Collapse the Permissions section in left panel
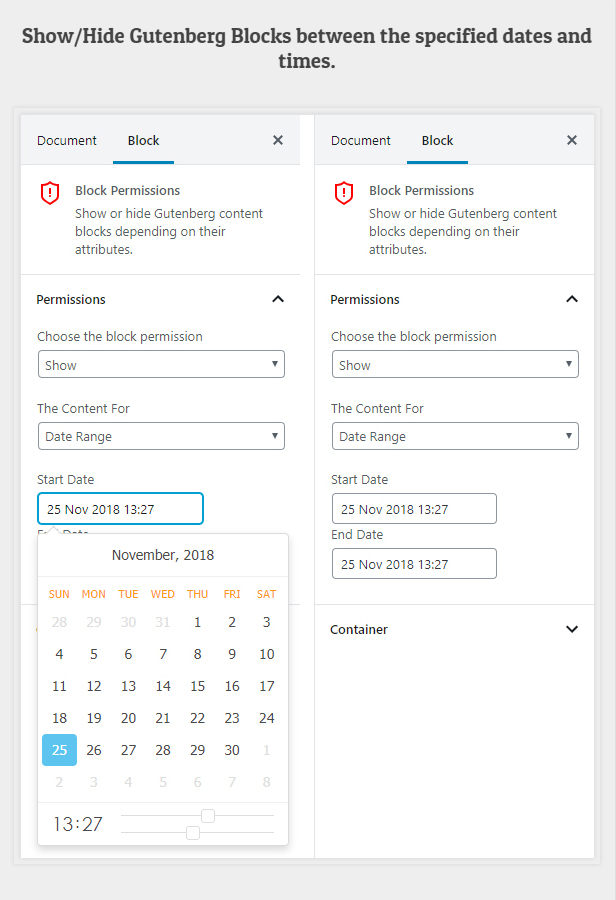Image resolution: width=616 pixels, height=900 pixels. pos(278,299)
